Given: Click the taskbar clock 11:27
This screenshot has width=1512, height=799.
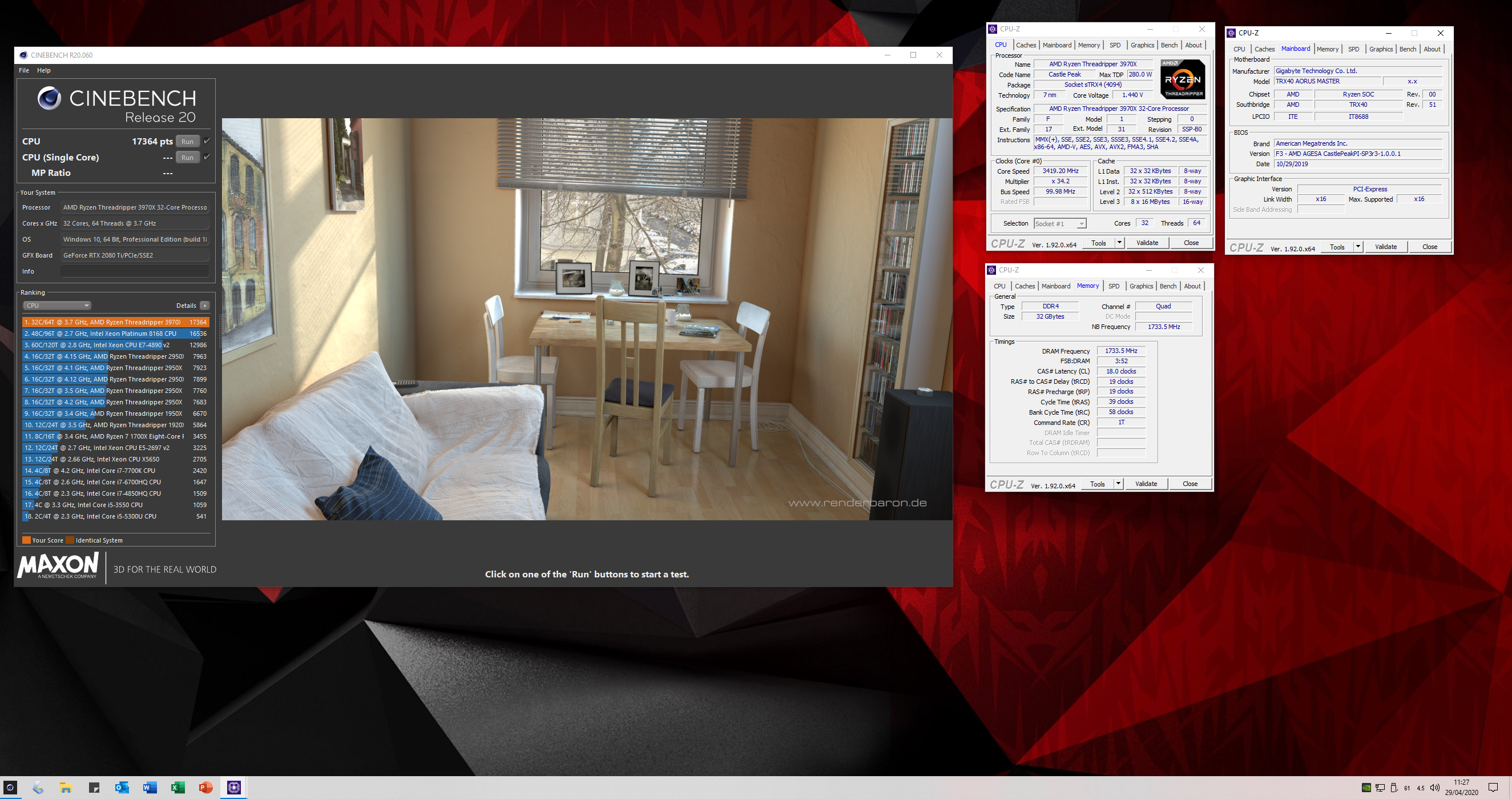Looking at the screenshot, I should tap(1462, 782).
